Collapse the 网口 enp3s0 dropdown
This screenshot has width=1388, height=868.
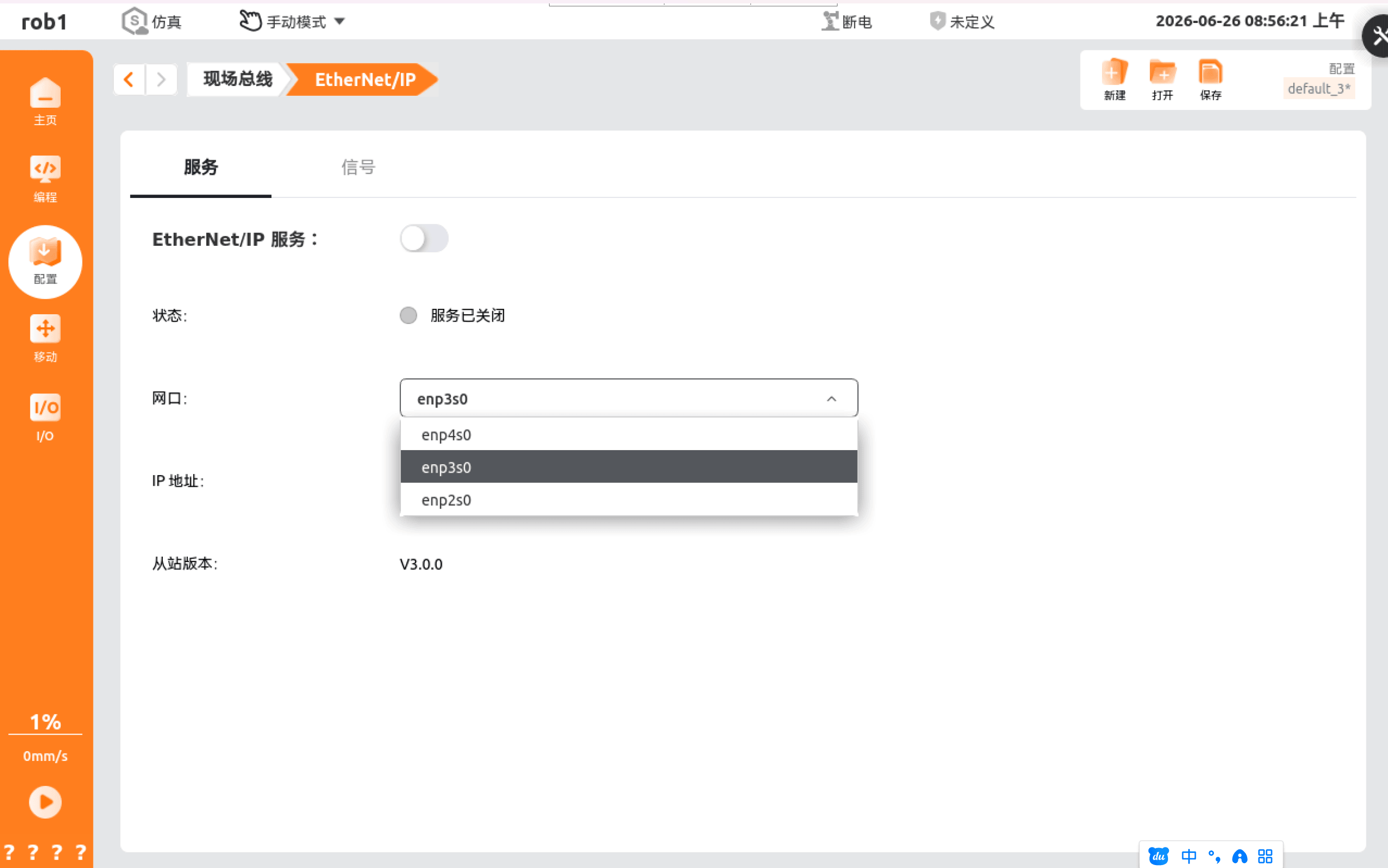pos(629,398)
